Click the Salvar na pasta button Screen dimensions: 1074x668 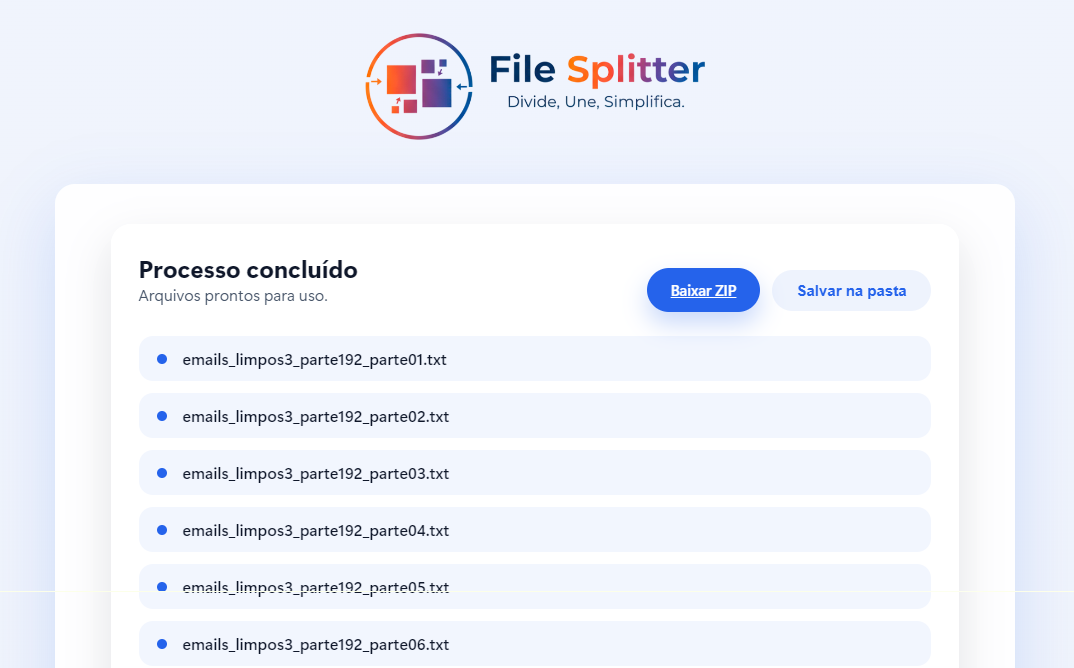(851, 289)
